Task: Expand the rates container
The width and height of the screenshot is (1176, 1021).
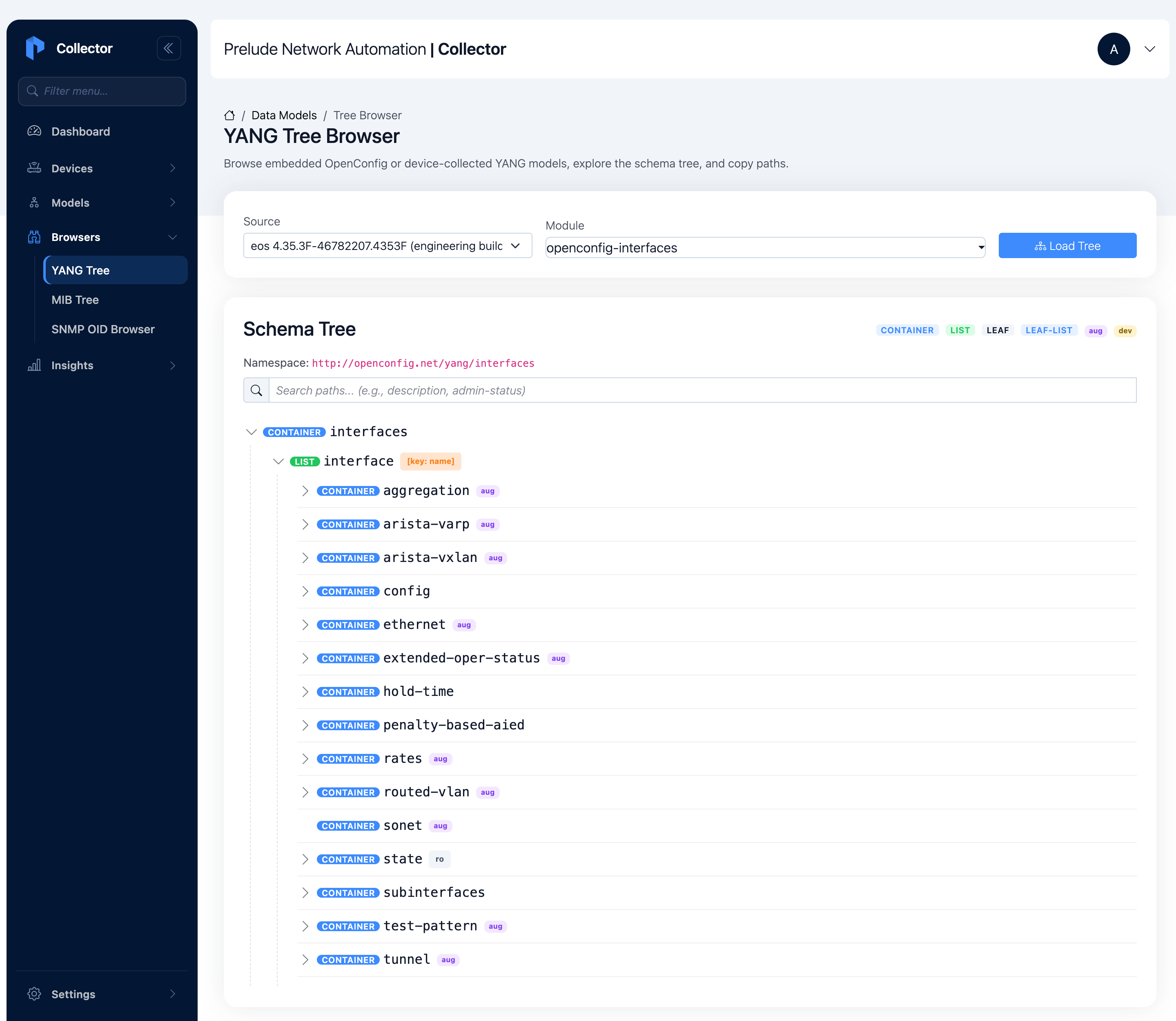Action: tap(305, 759)
